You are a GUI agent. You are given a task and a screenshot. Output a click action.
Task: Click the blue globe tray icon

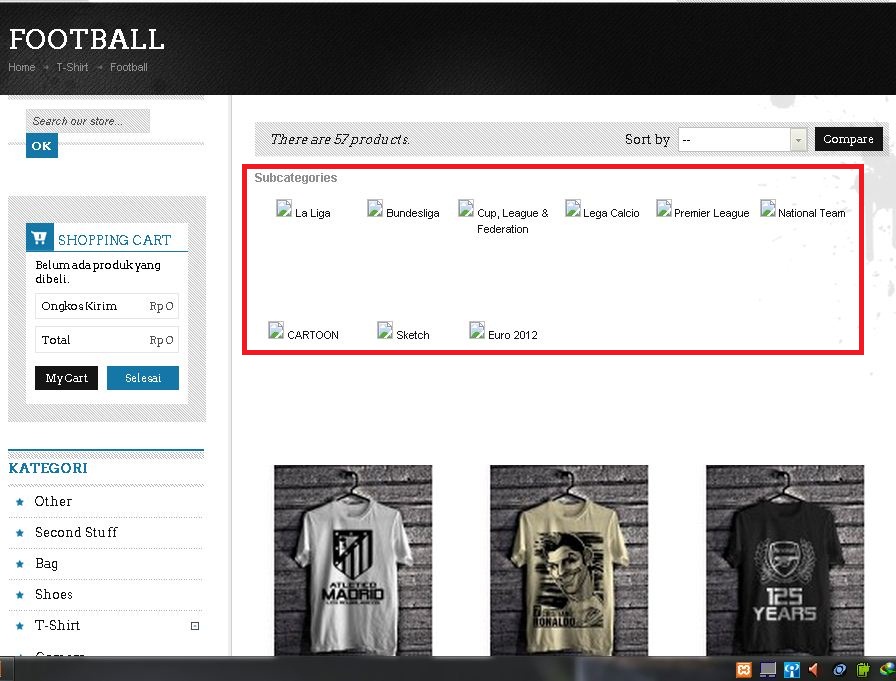pyautogui.click(x=839, y=670)
